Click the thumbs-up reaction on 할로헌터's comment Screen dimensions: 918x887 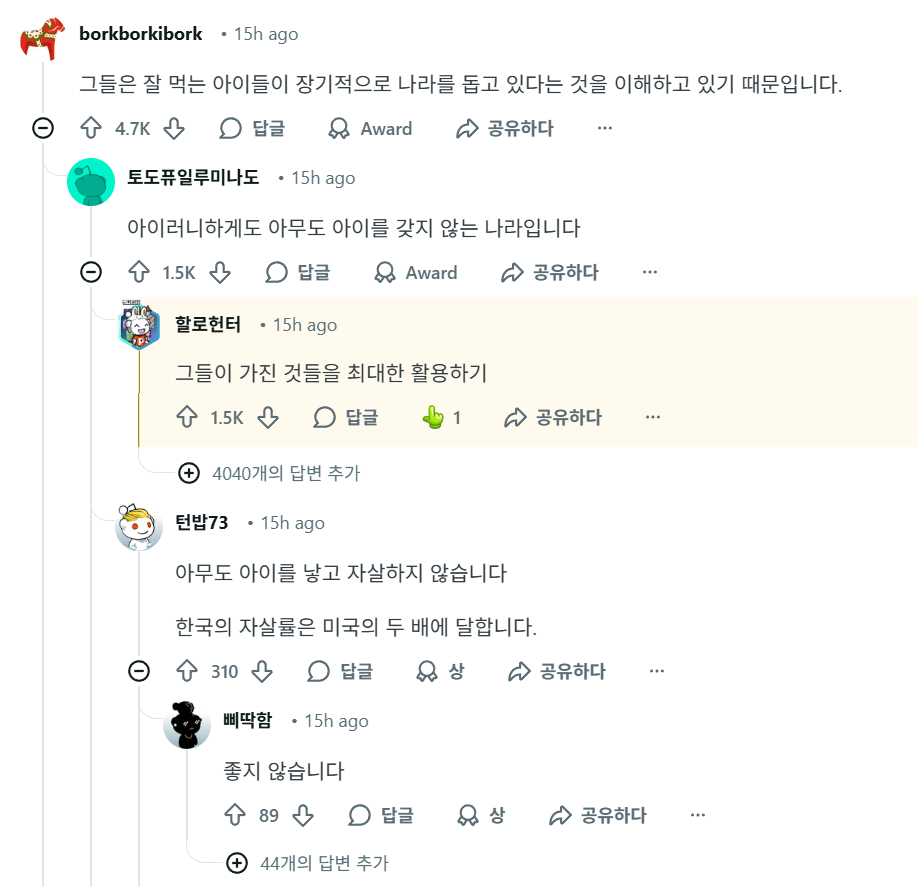[x=435, y=417]
